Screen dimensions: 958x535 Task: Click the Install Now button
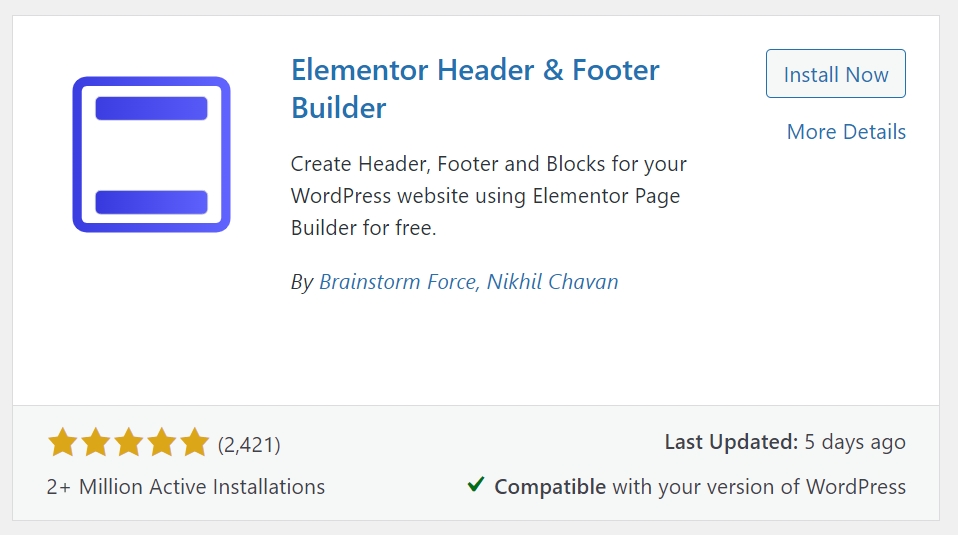tap(836, 74)
